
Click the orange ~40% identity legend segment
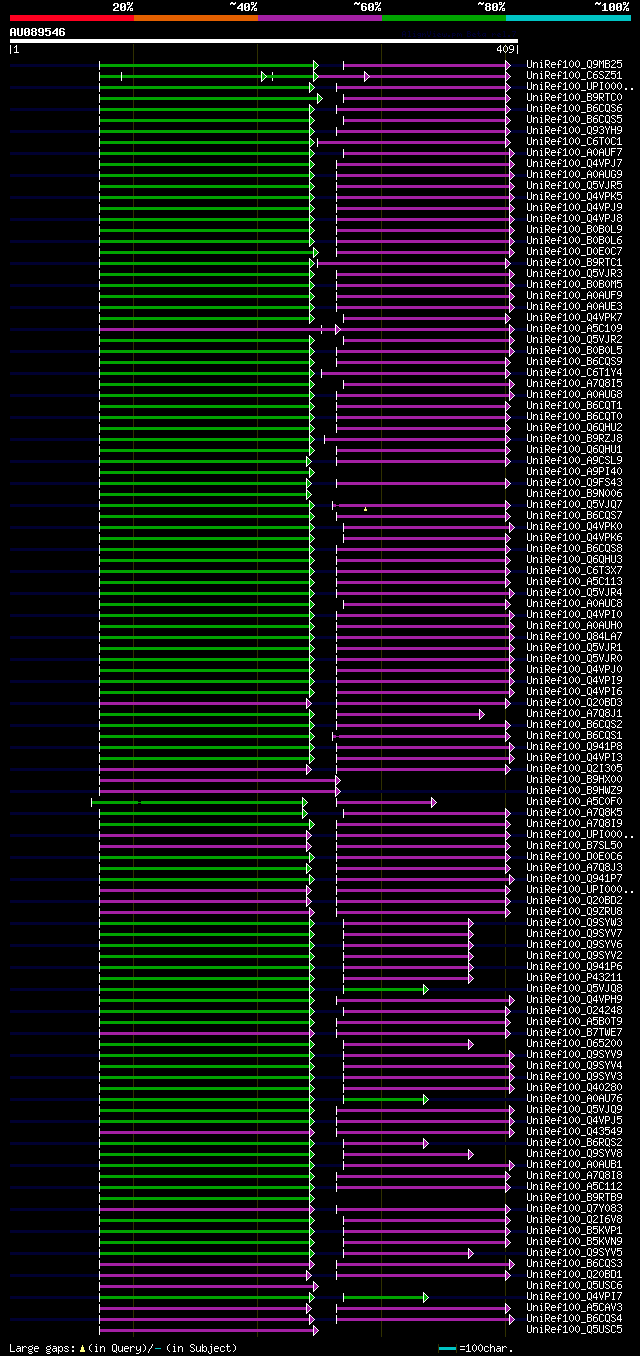[x=195, y=18]
